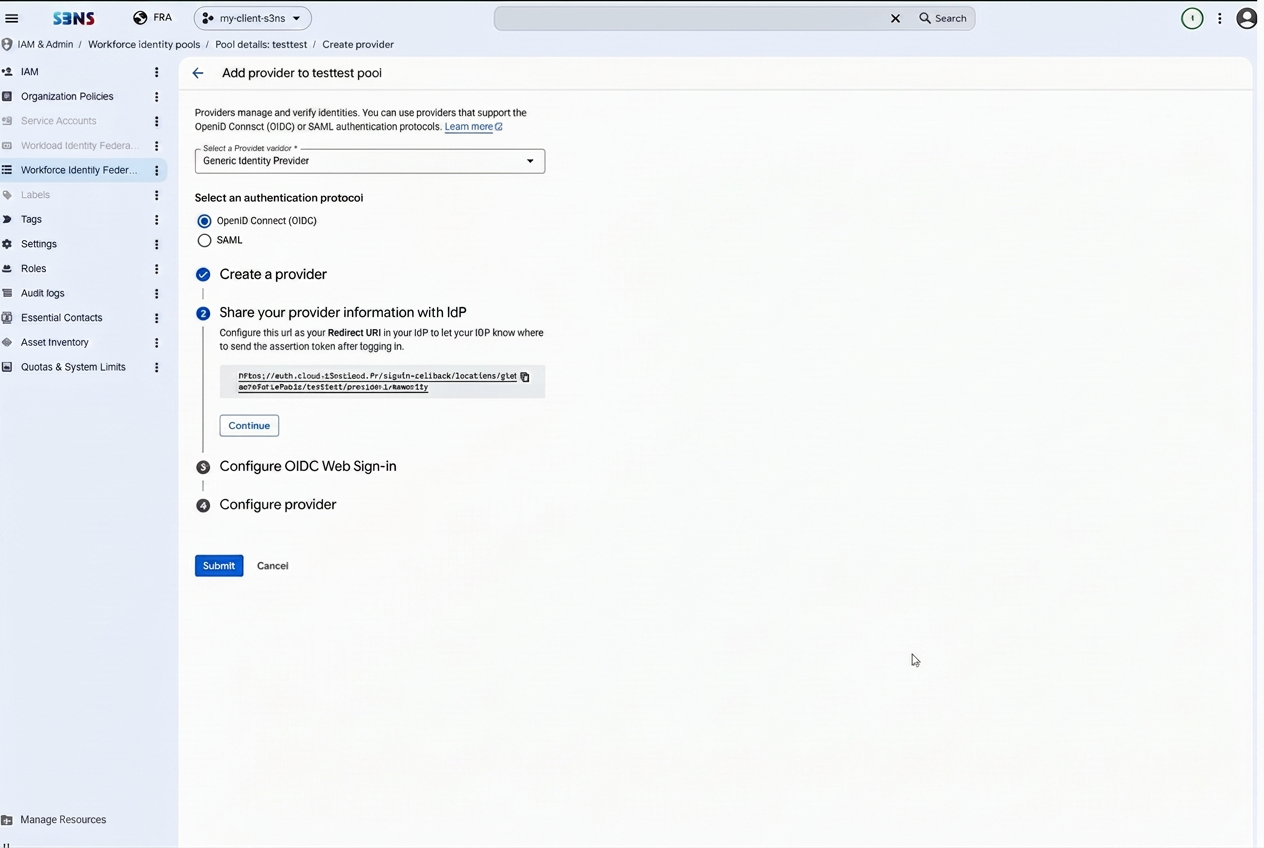This screenshot has height=848, width=1264.
Task: Select the SAML radio button
Action: point(204,240)
